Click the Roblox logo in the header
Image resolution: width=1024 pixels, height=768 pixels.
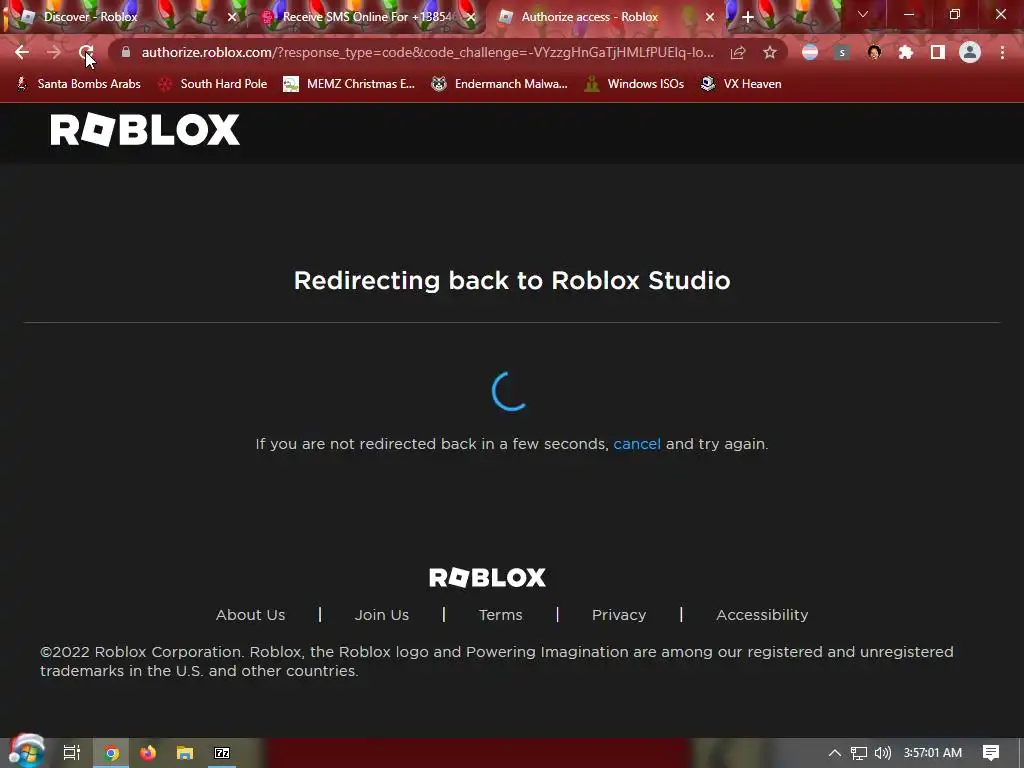pos(145,129)
